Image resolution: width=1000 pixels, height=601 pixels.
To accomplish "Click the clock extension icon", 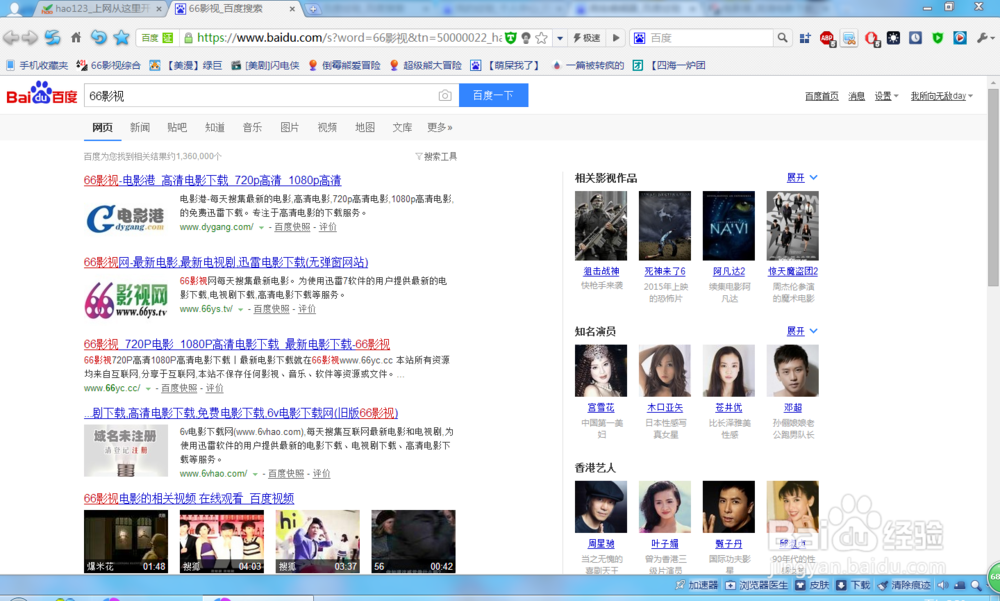I will click(915, 38).
